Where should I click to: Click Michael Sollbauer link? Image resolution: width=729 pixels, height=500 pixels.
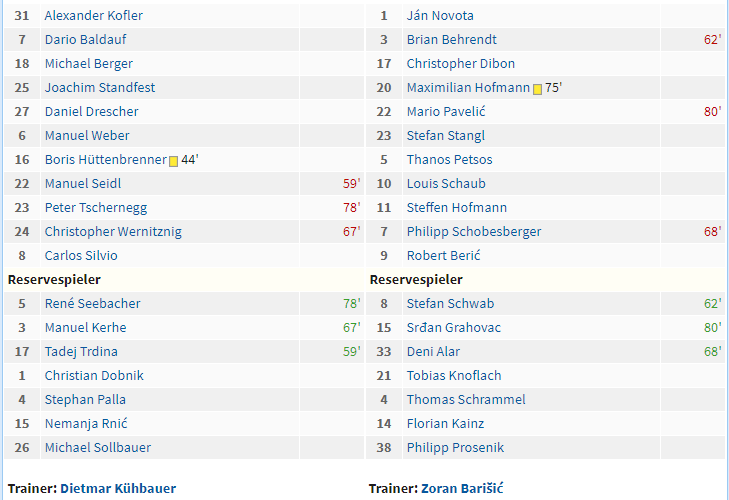(98, 447)
